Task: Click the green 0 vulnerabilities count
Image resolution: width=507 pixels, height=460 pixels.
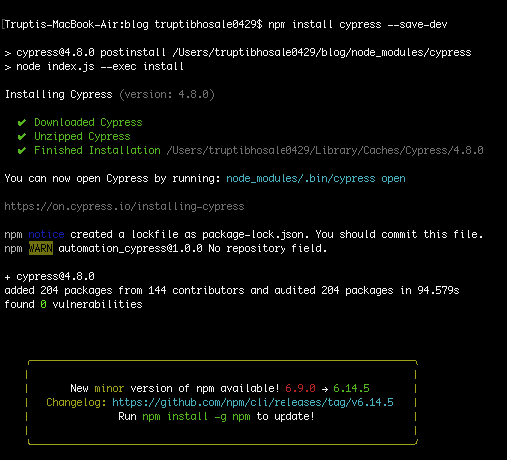Action: pos(43,304)
